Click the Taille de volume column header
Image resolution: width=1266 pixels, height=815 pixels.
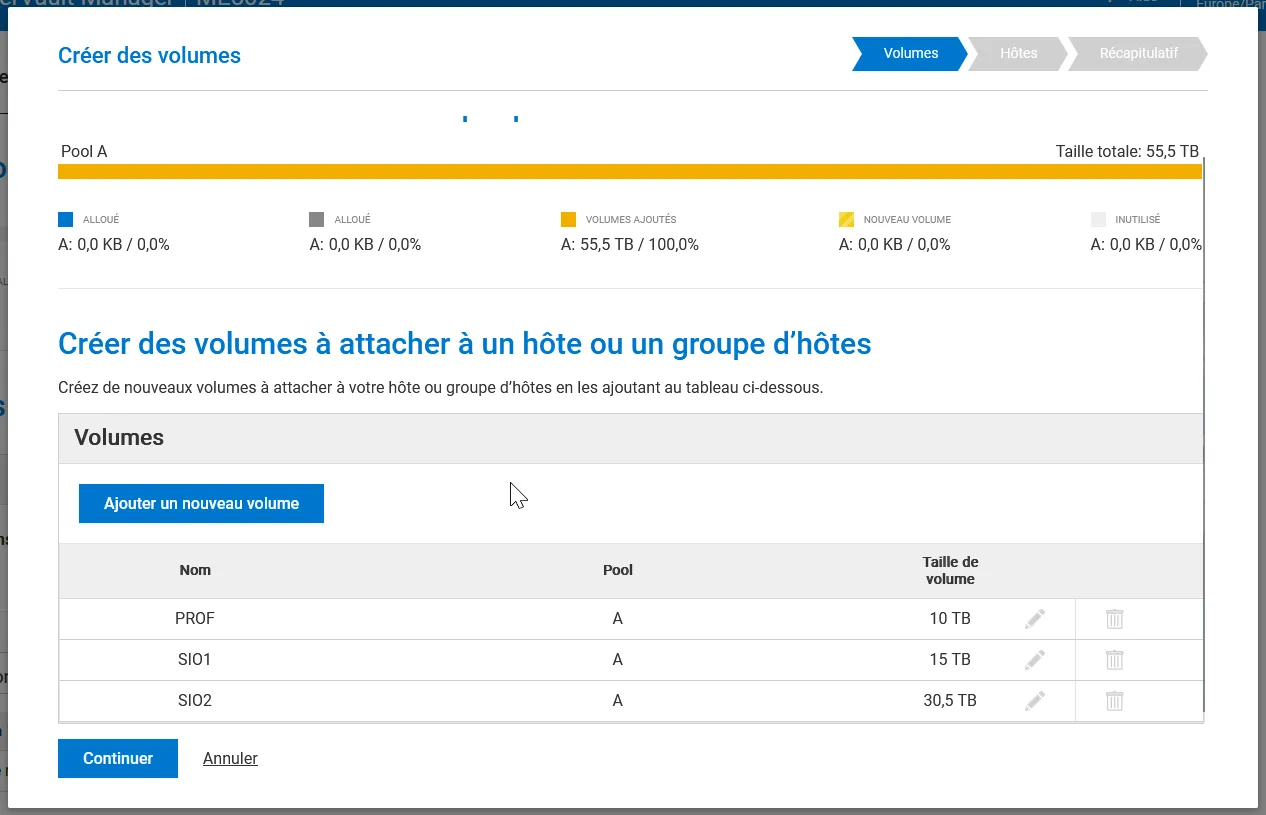click(x=950, y=570)
